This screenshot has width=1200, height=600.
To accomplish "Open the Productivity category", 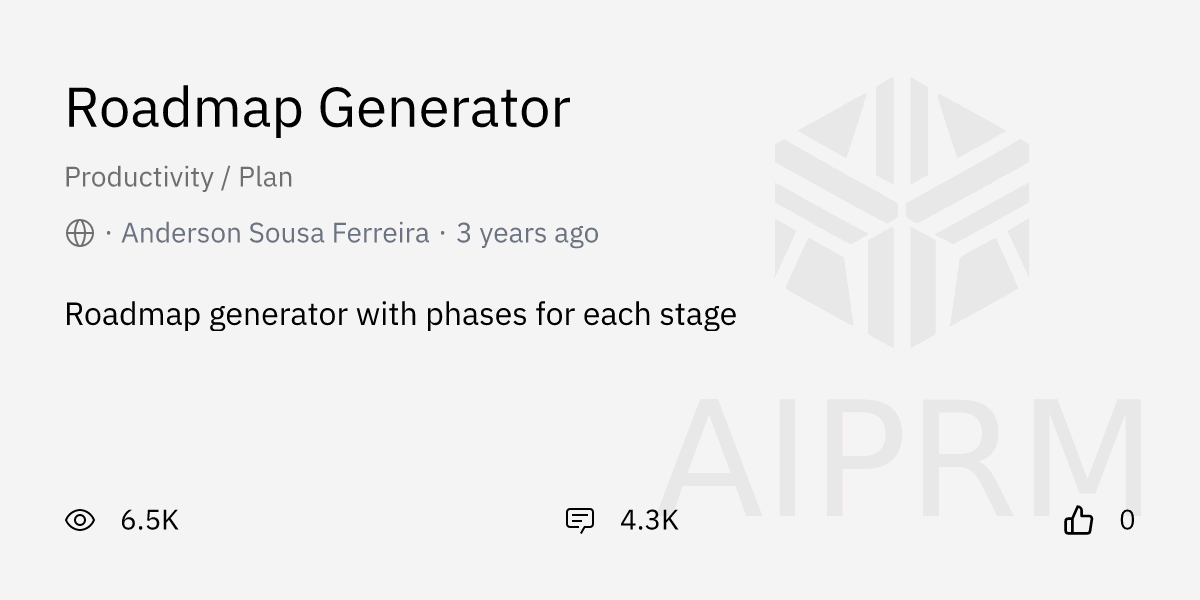I will tap(139, 178).
